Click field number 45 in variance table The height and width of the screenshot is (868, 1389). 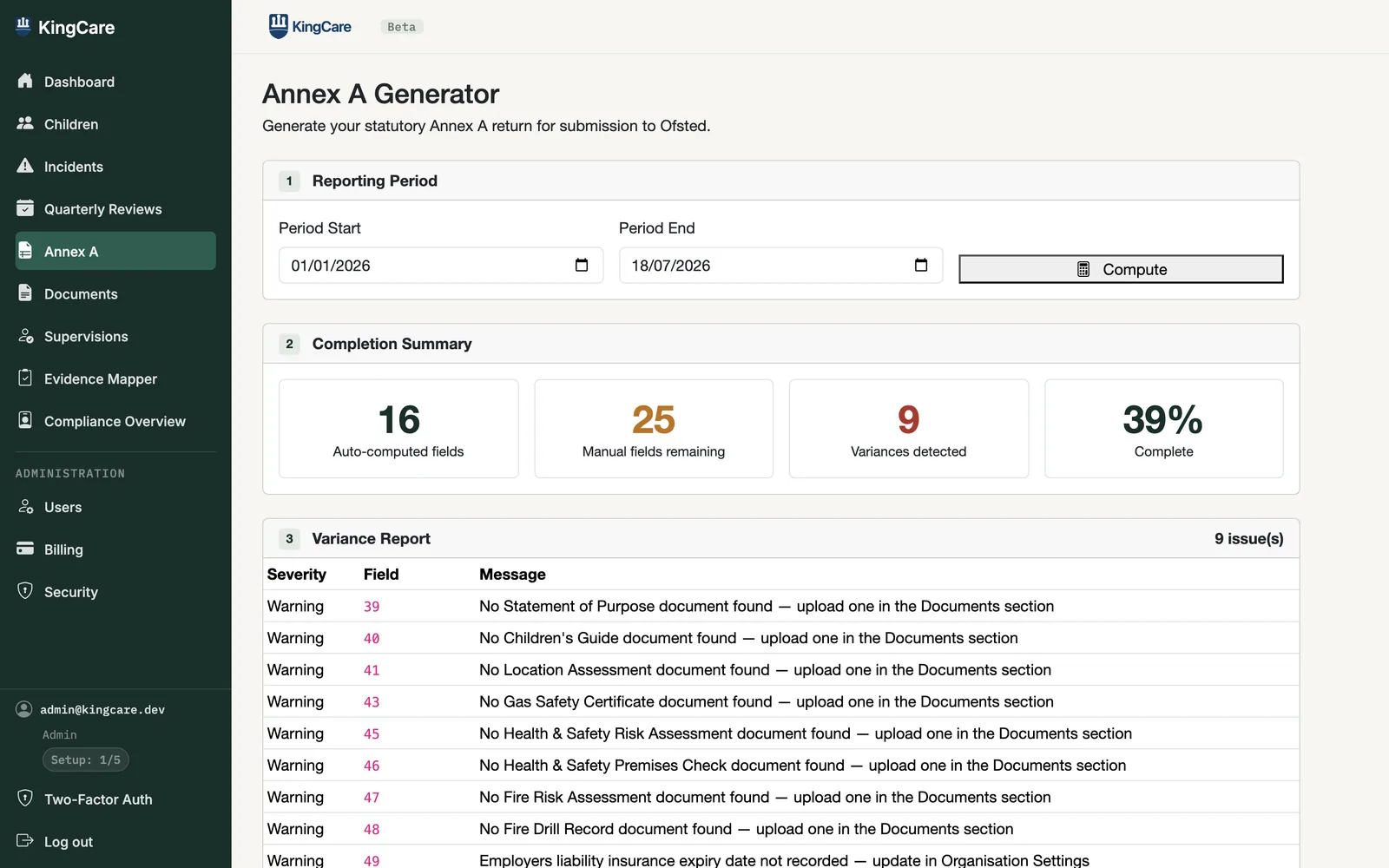(x=372, y=734)
